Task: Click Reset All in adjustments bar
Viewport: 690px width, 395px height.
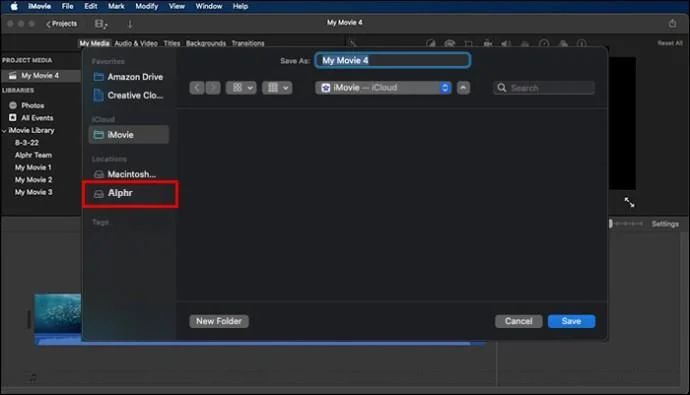Action: pos(670,43)
